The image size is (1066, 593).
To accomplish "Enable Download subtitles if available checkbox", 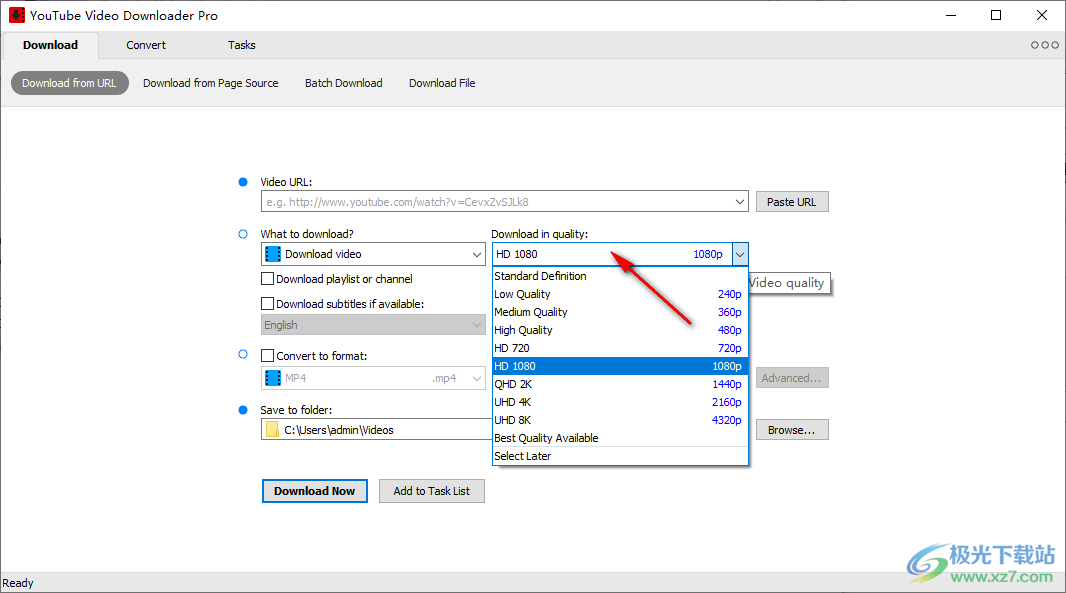I will pyautogui.click(x=268, y=304).
